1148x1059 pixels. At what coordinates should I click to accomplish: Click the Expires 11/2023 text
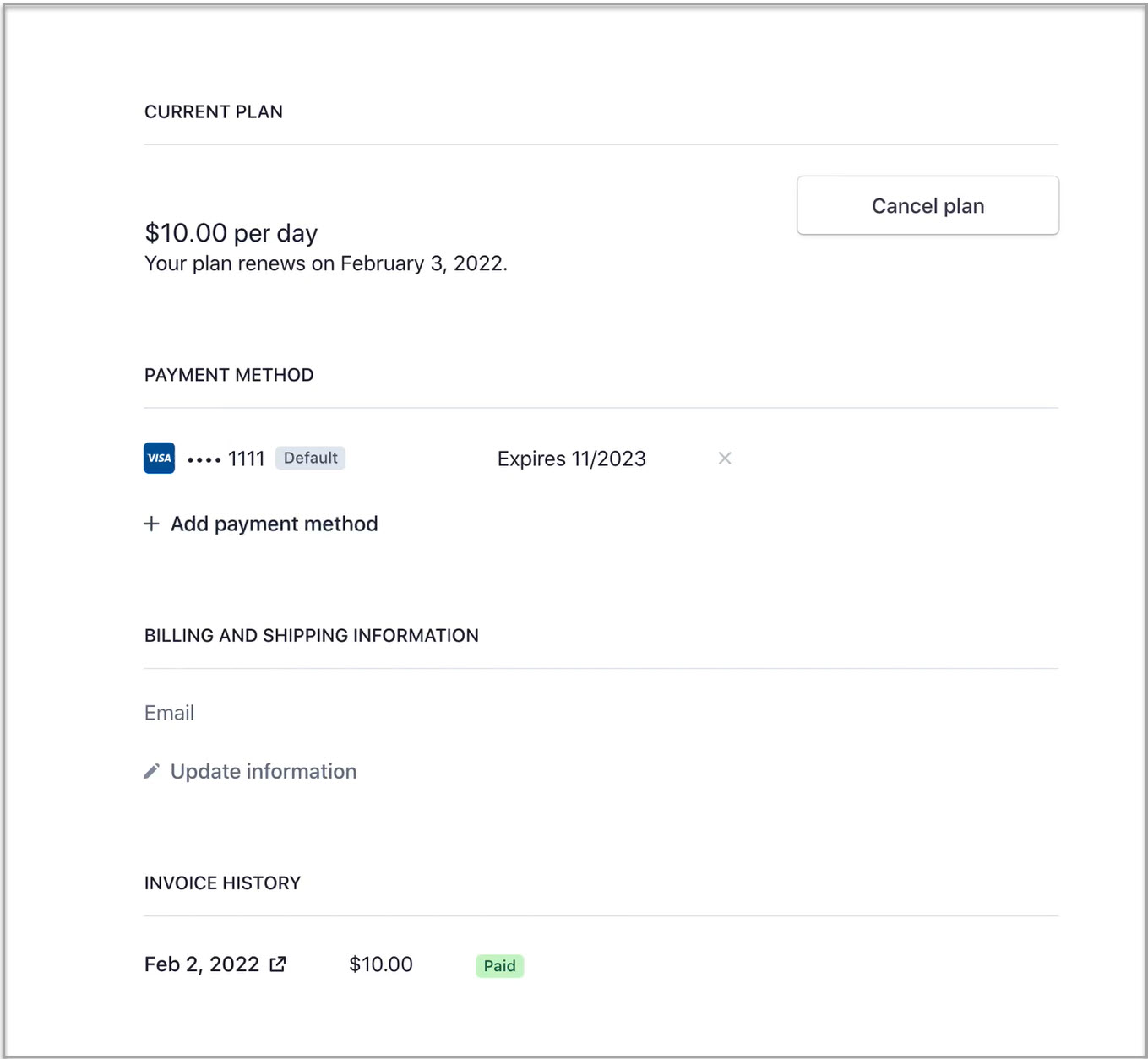[x=572, y=459]
